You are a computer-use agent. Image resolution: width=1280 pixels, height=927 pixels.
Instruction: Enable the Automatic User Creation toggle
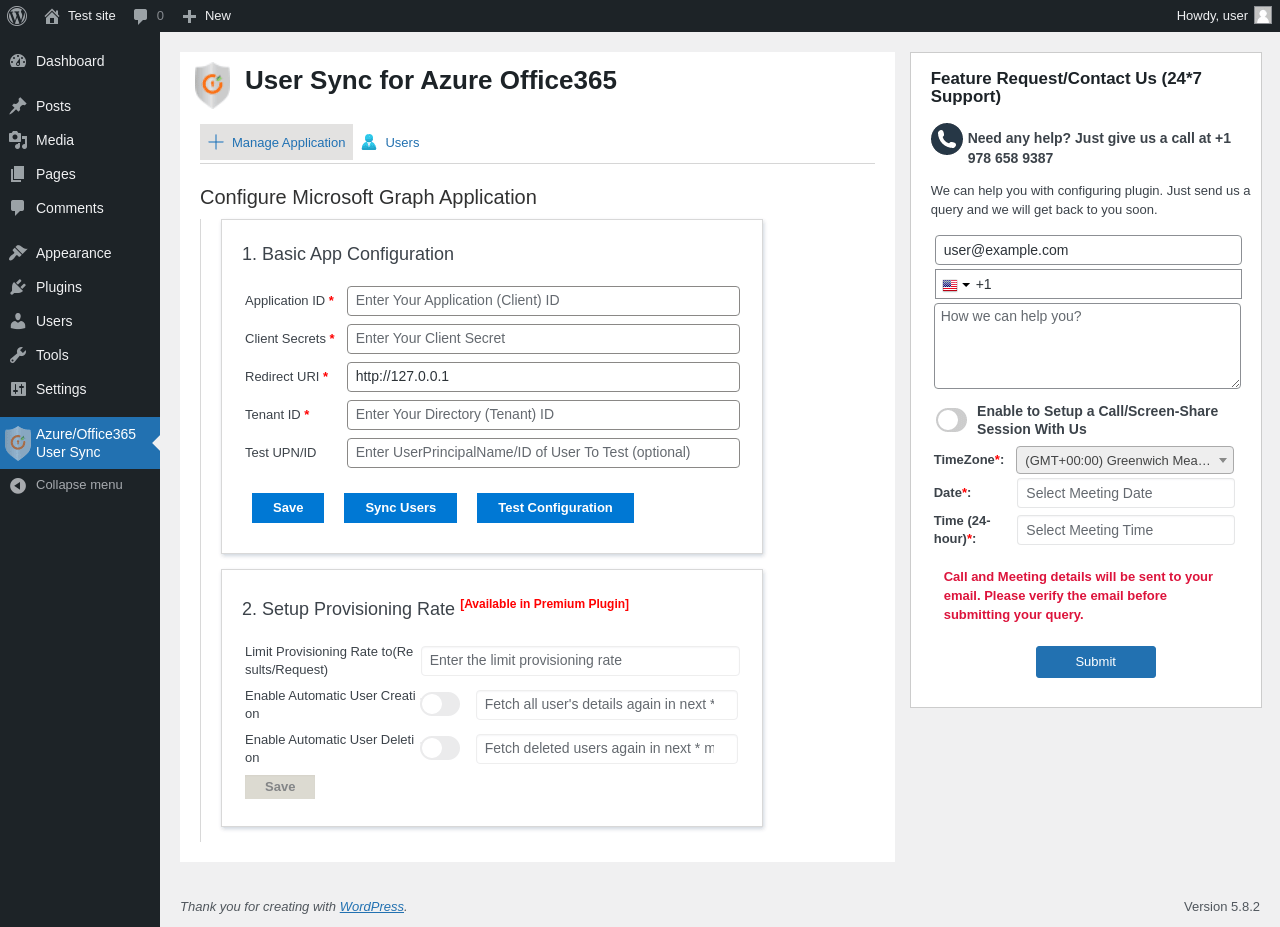click(x=440, y=704)
